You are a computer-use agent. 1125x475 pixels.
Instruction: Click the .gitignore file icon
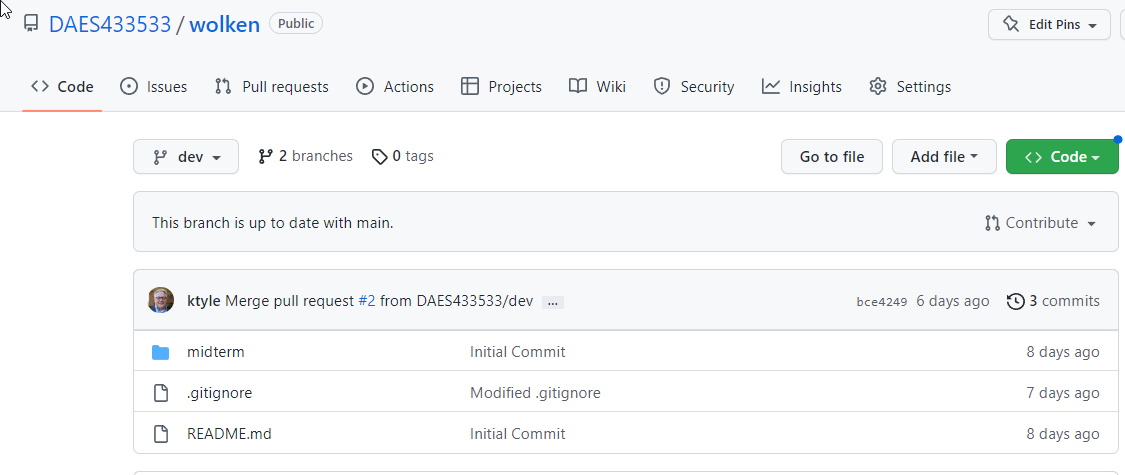pos(161,392)
